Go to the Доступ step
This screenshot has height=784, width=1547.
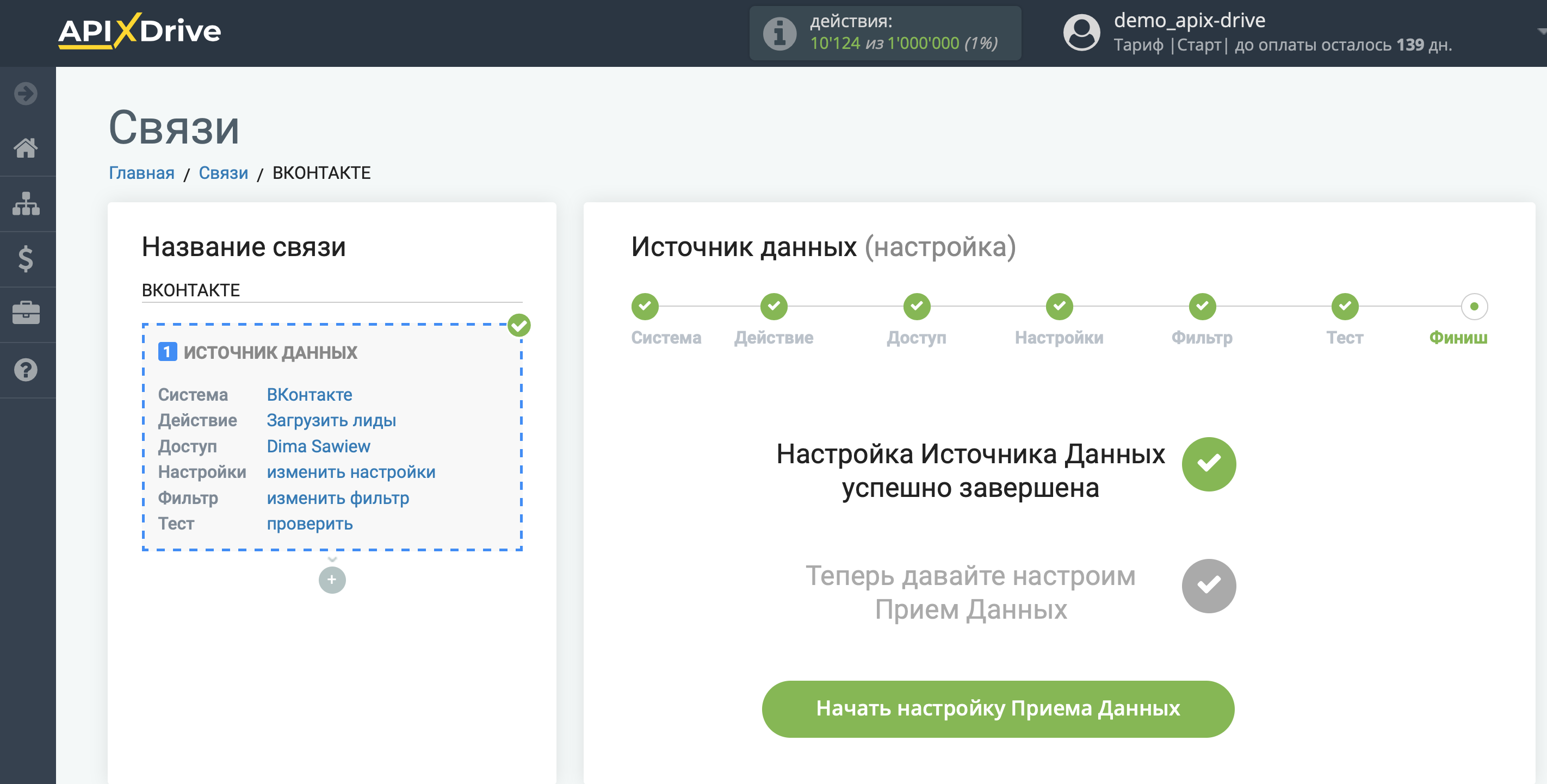pos(917,306)
